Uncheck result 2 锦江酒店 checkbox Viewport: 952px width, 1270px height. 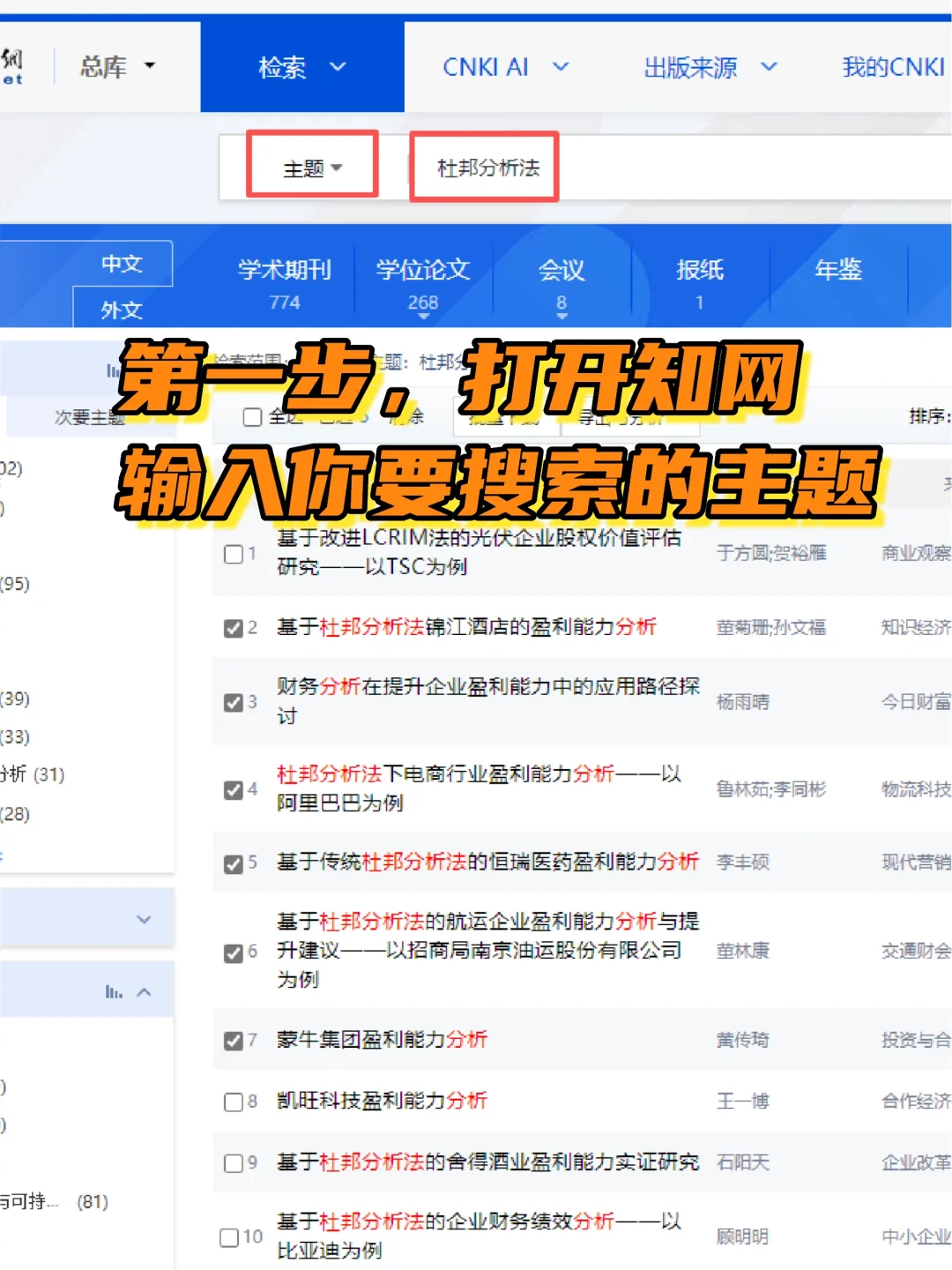(234, 628)
